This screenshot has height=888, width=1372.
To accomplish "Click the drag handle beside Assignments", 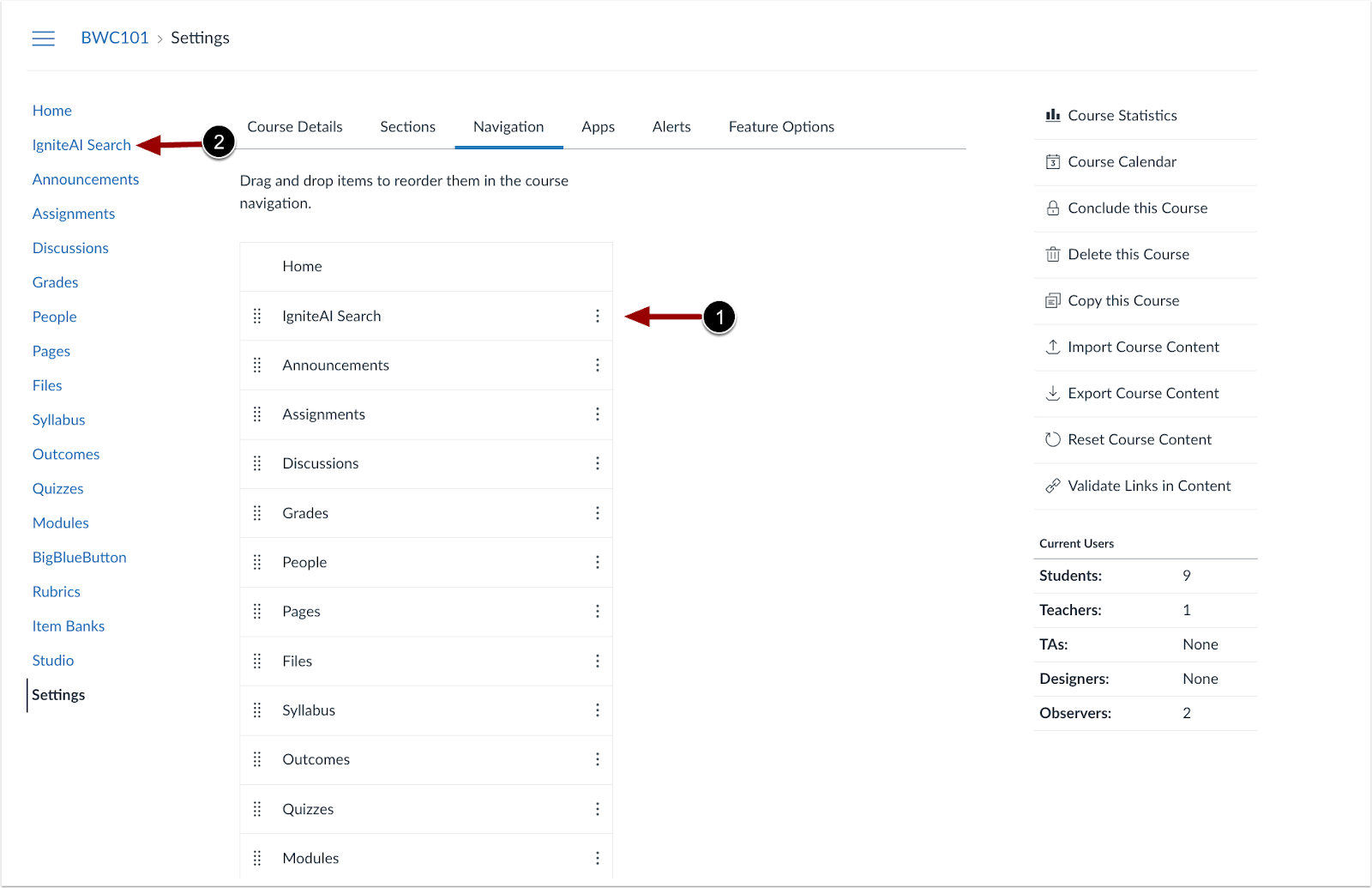I will (257, 414).
